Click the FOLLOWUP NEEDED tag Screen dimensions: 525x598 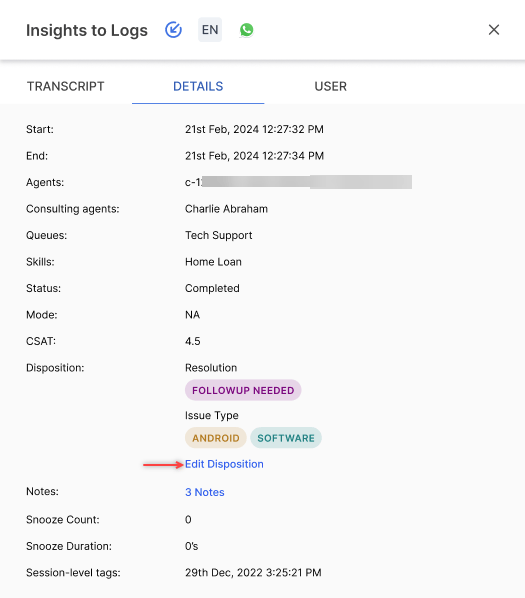pyautogui.click(x=243, y=390)
